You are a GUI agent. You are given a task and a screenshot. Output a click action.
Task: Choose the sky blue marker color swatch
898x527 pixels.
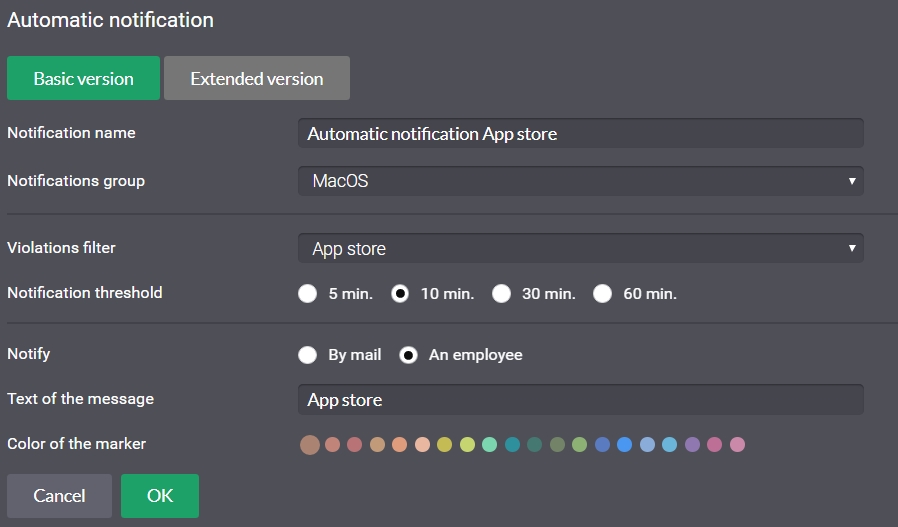669,445
